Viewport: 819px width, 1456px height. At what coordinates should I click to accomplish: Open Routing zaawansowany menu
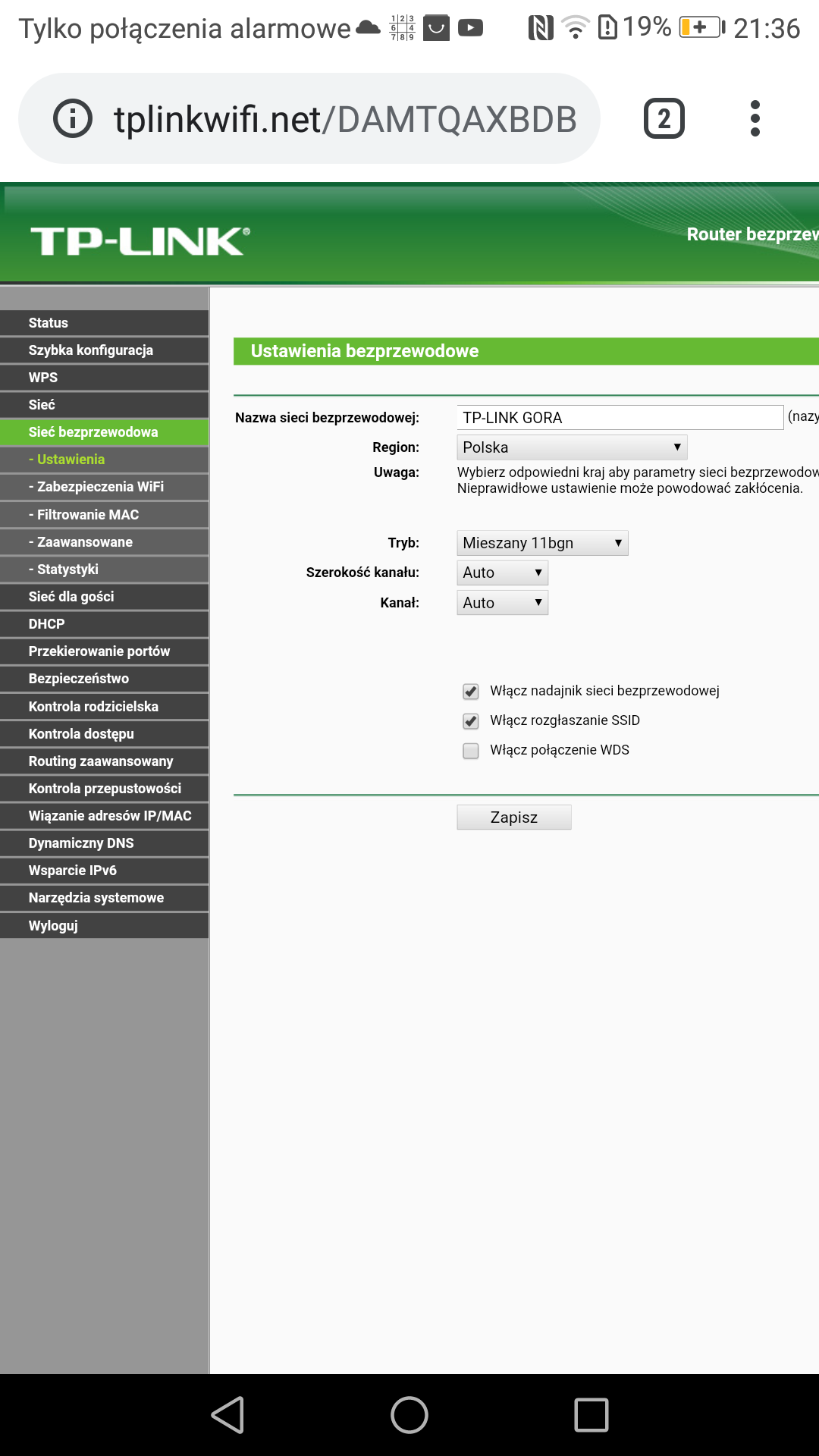tap(104, 761)
